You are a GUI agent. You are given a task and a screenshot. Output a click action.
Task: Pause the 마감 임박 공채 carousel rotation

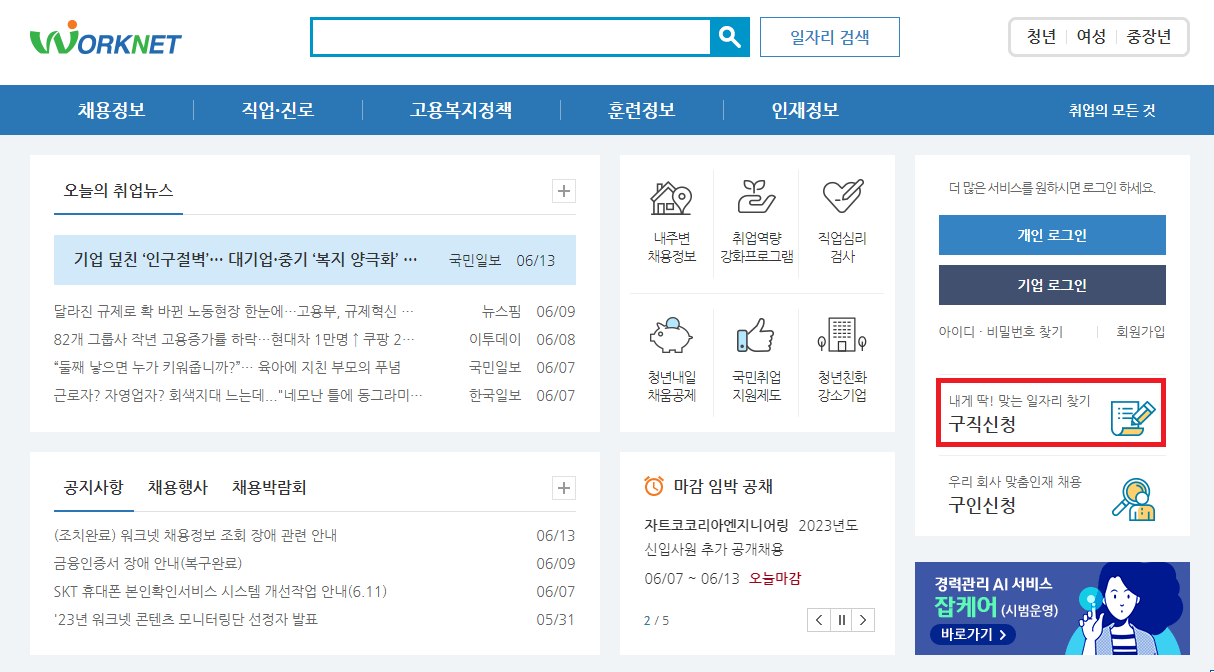coord(841,619)
